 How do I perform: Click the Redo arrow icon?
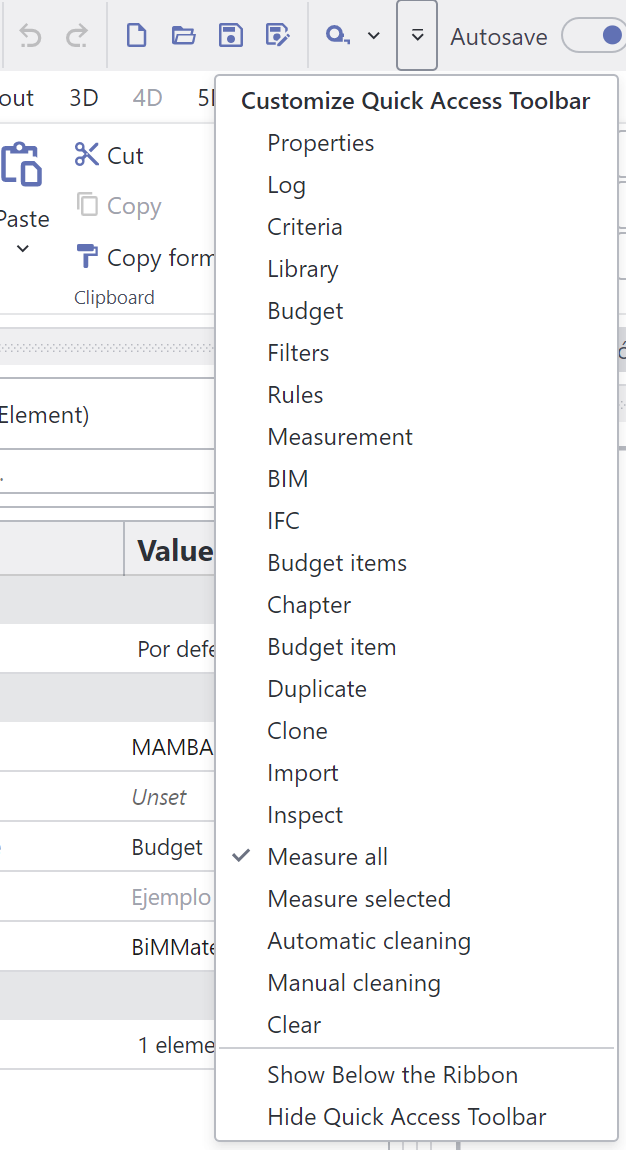[x=76, y=35]
